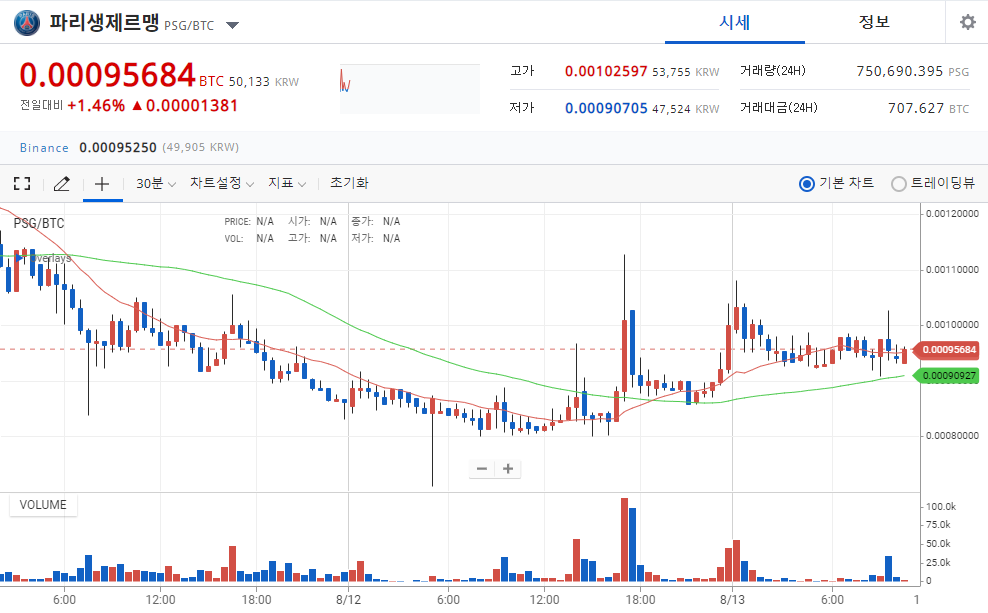This screenshot has height=613, width=988.
Task: Switch to the 시세 tab
Action: pyautogui.click(x=734, y=22)
